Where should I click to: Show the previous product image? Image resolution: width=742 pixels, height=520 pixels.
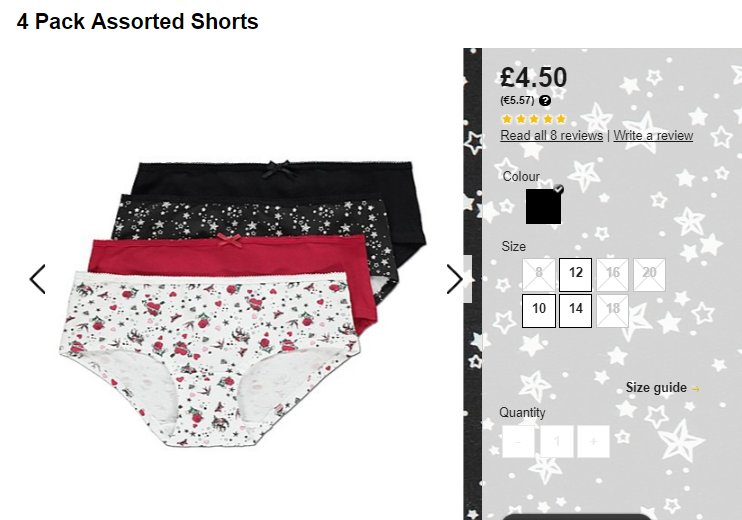point(37,279)
